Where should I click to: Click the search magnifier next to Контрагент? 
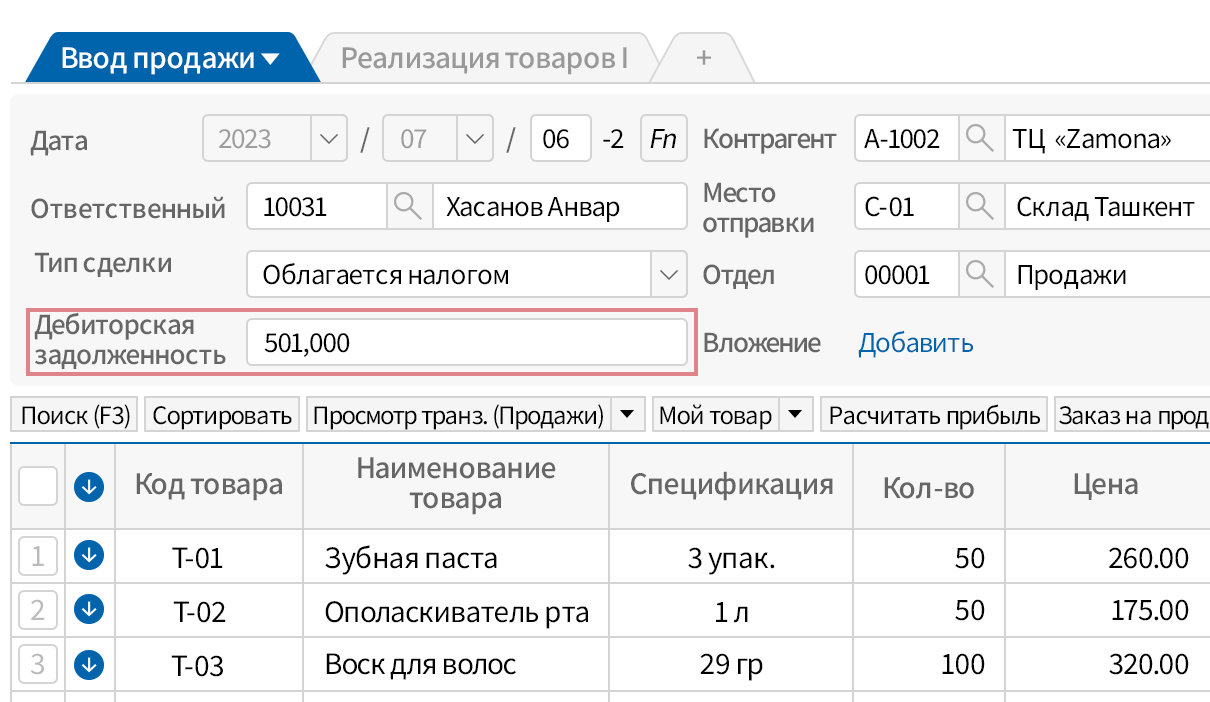click(979, 139)
